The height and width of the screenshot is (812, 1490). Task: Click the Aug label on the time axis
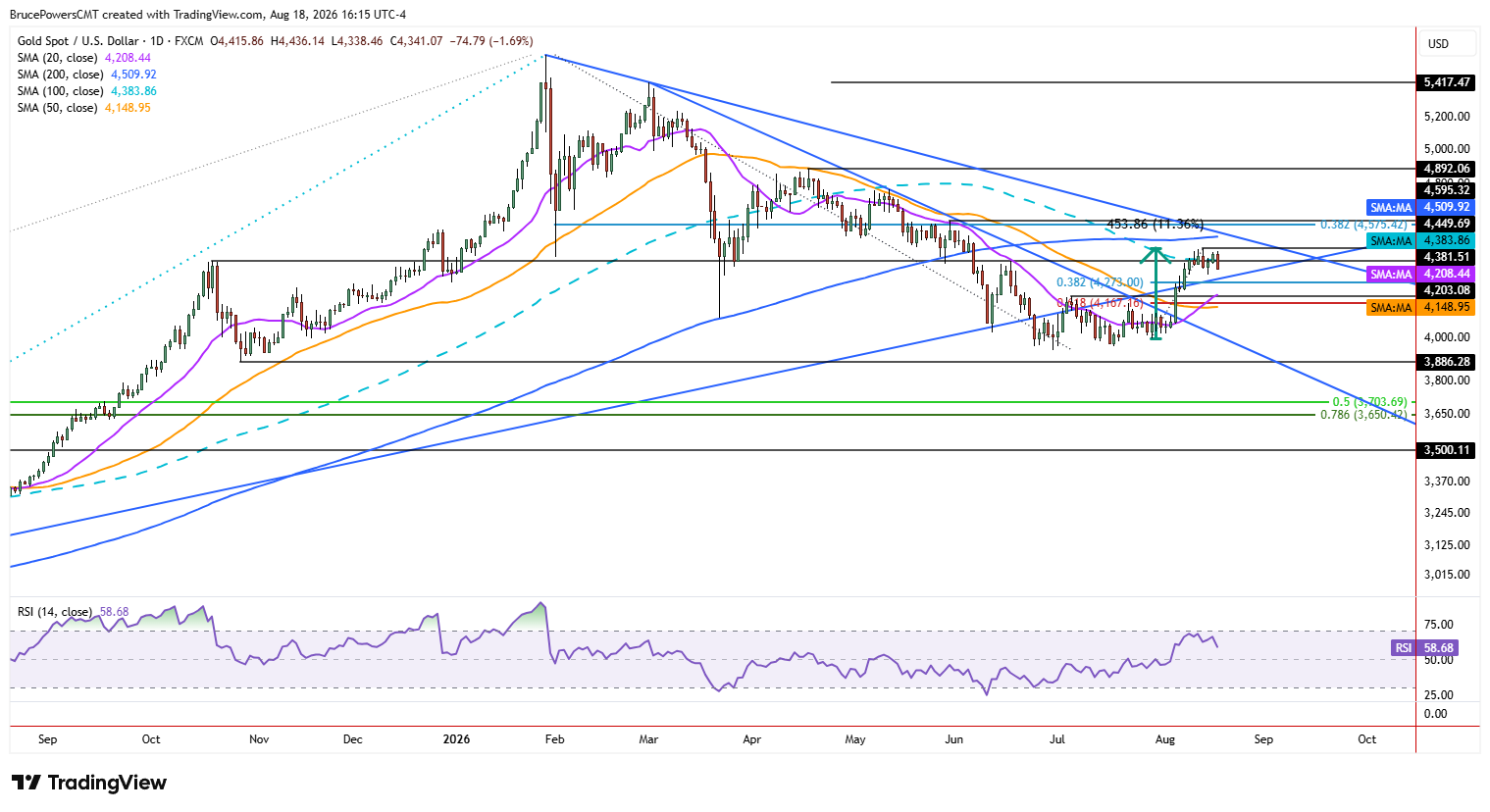pyautogui.click(x=1165, y=739)
